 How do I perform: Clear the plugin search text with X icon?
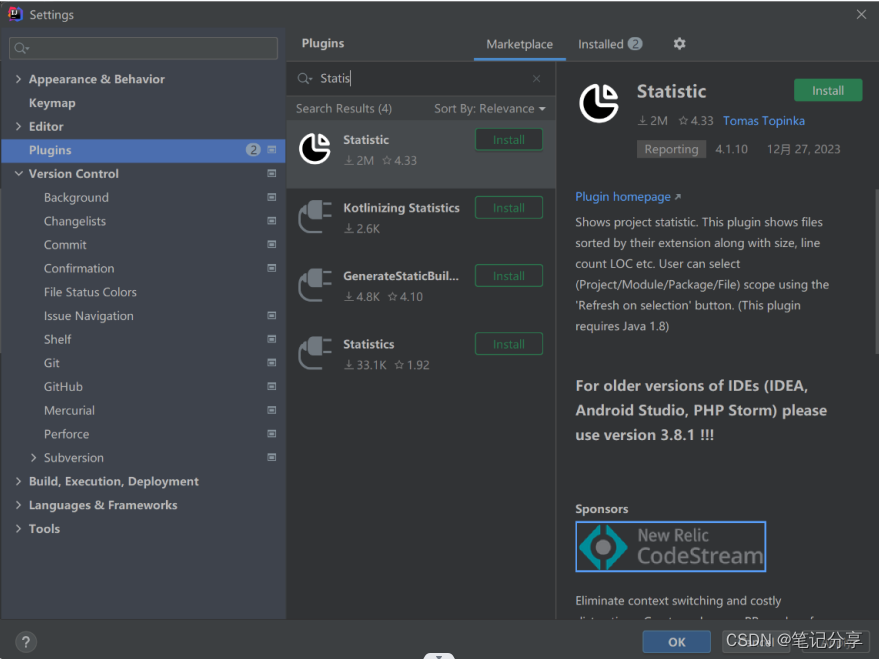536,78
